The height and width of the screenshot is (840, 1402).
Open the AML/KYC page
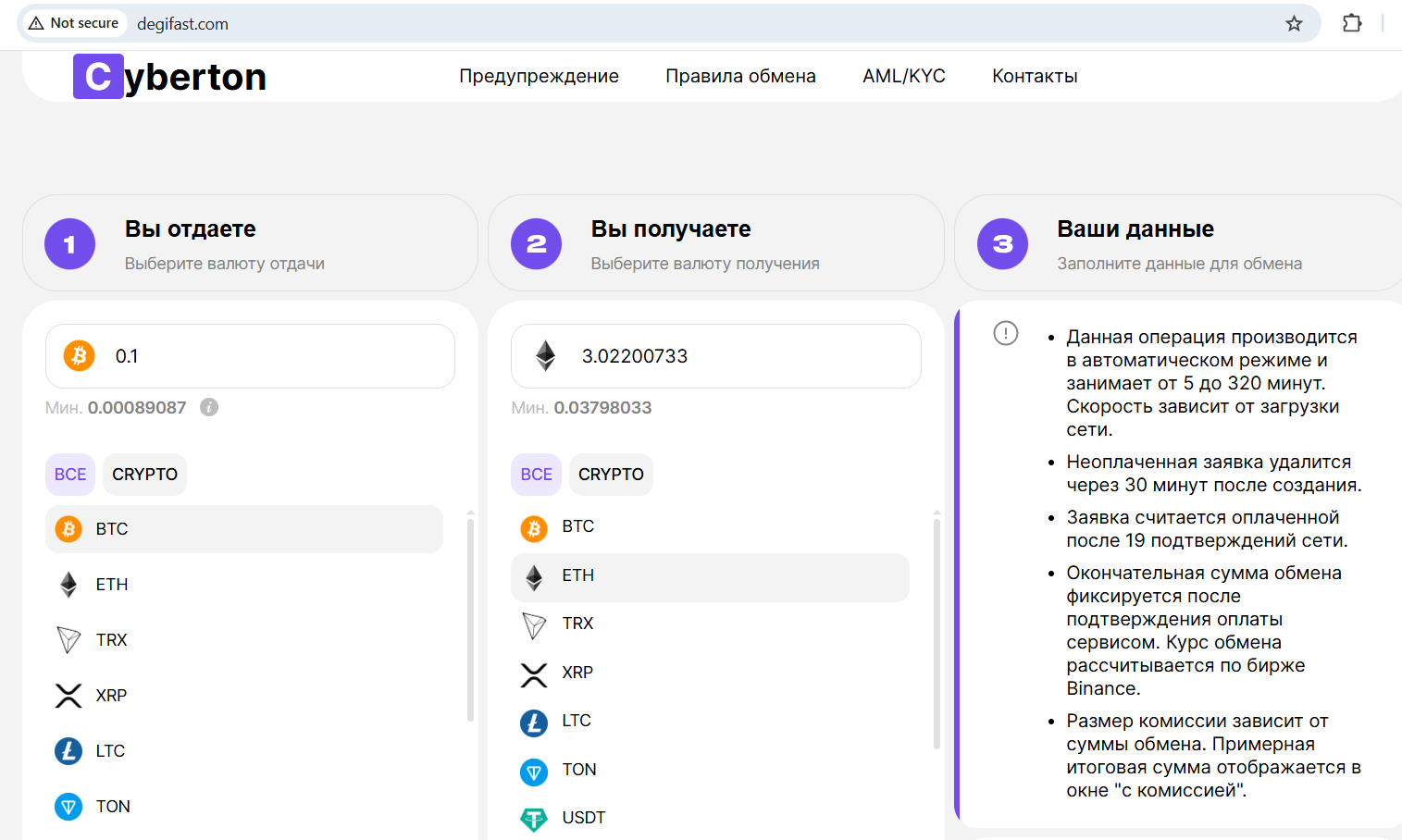click(903, 77)
